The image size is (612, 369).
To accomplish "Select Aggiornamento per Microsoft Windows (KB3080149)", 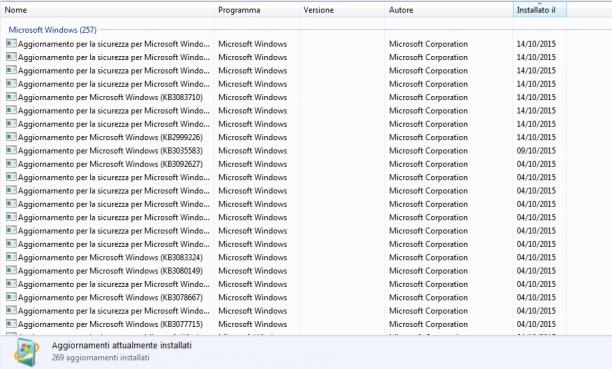I will (110, 271).
